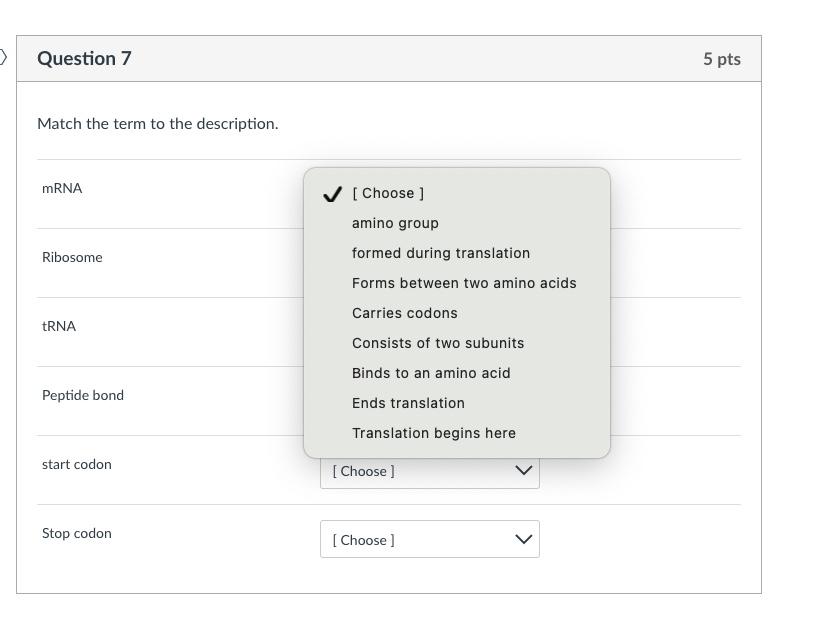Select "Carries codons" in the dropdown list

(x=457, y=313)
